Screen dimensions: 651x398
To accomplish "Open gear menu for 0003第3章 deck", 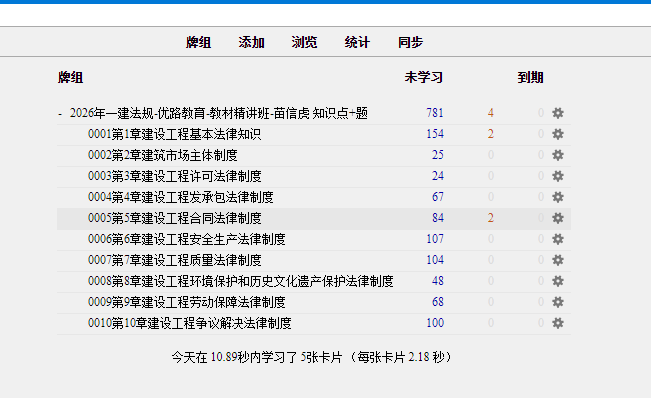I will (x=558, y=176).
